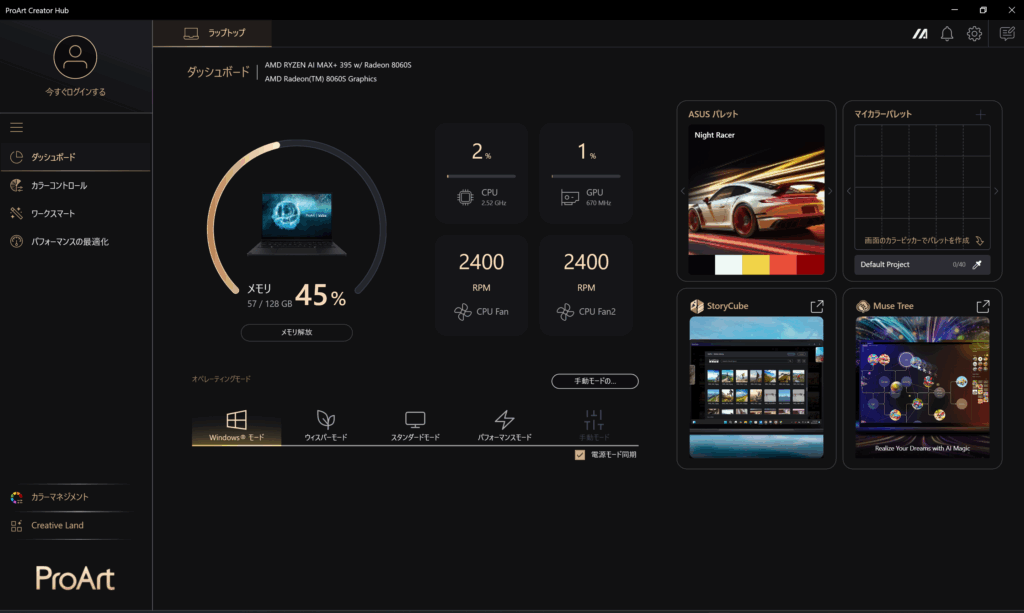
Task: Launch StoryCube via external link icon
Action: [817, 306]
